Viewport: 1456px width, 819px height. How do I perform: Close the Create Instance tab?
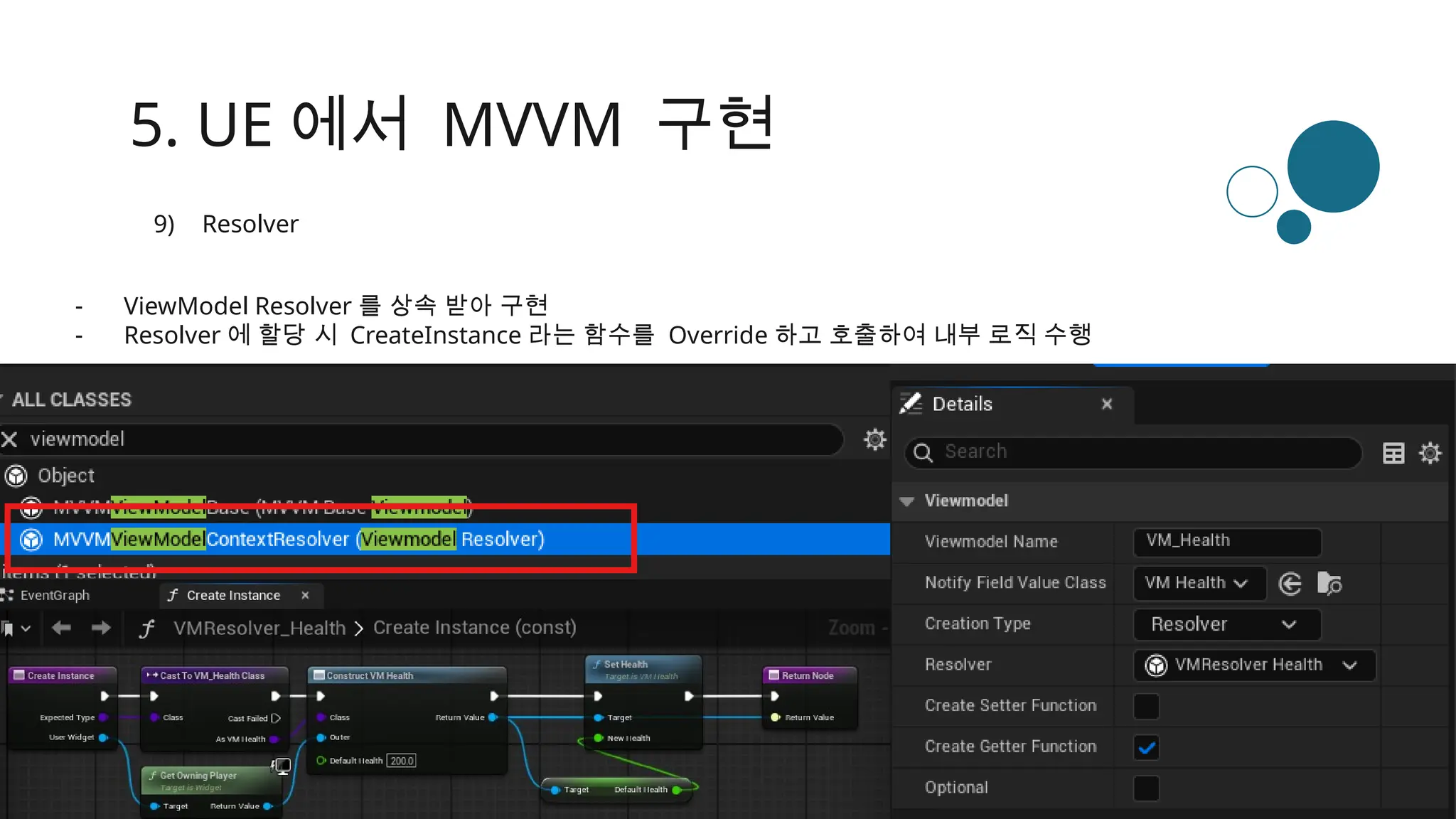click(x=305, y=595)
